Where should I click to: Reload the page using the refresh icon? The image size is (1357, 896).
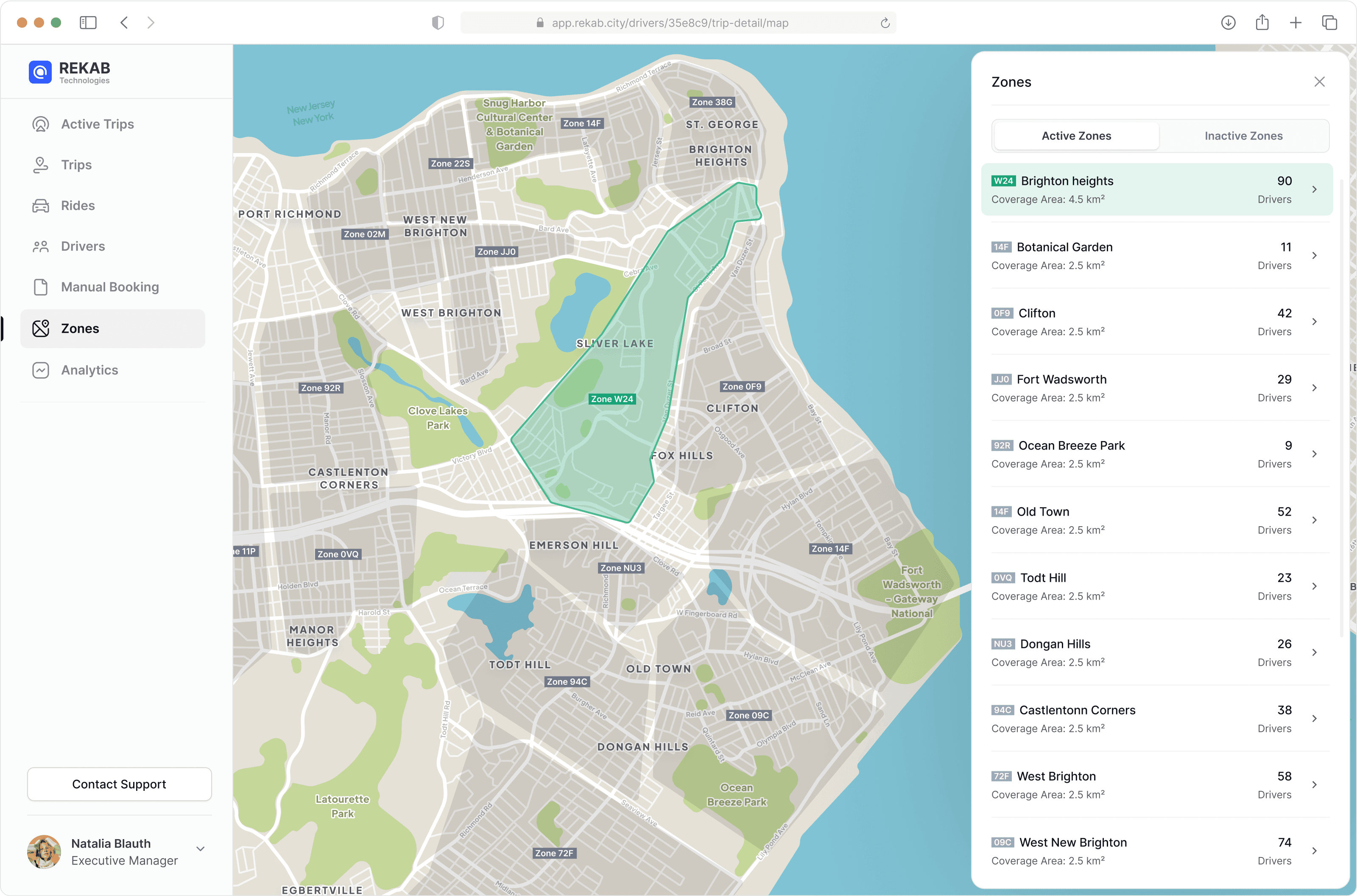coord(885,23)
